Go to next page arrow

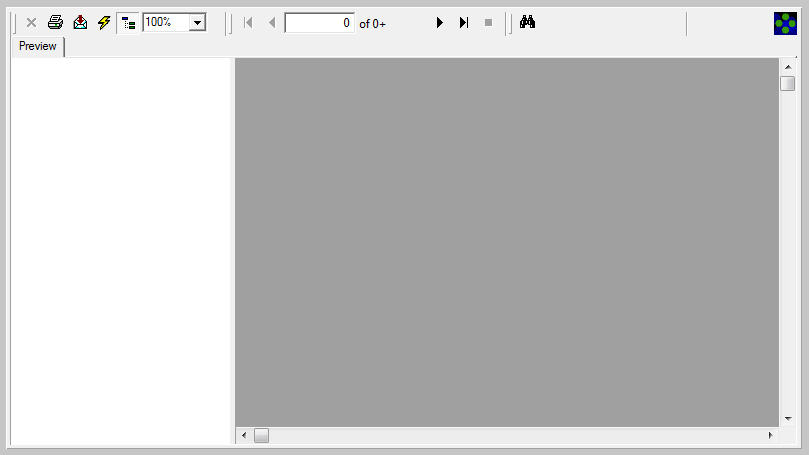tap(440, 23)
